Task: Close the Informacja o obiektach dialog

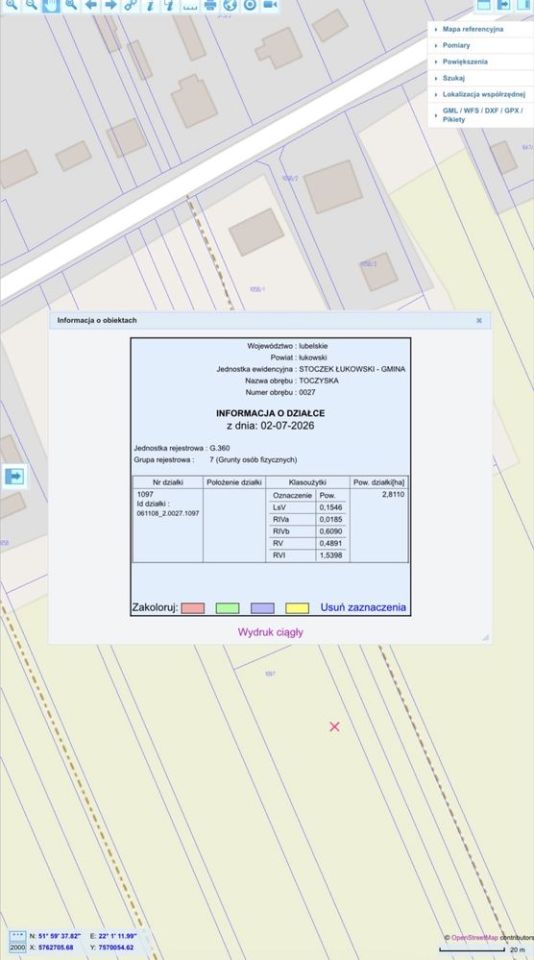Action: [479, 320]
